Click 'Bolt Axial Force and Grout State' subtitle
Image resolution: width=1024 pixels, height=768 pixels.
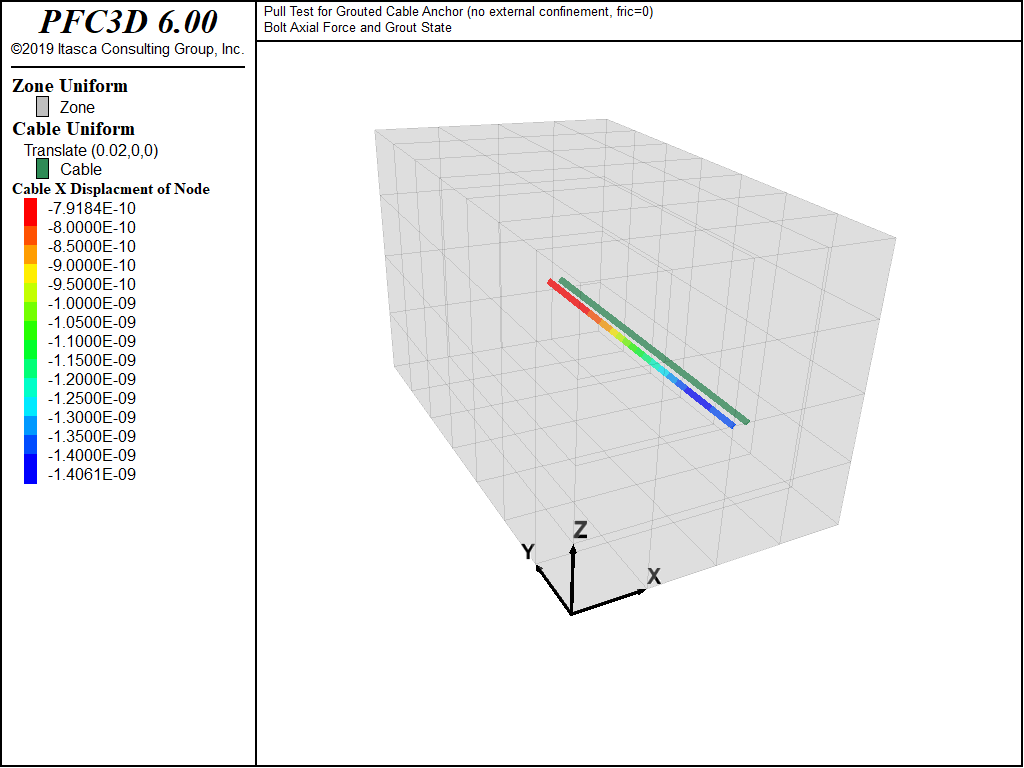tap(358, 27)
